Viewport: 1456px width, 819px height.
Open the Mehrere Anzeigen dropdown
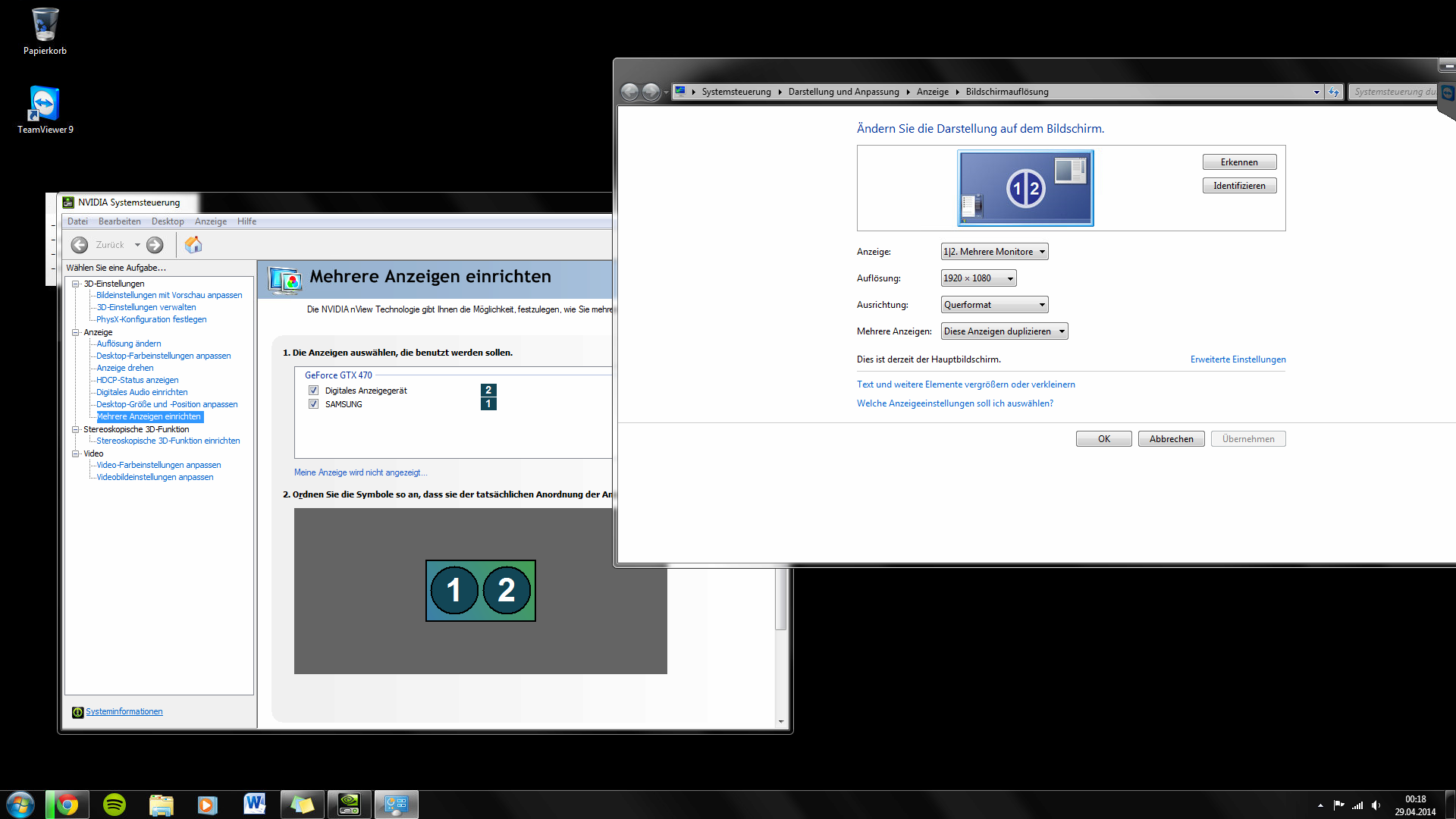click(x=1004, y=331)
